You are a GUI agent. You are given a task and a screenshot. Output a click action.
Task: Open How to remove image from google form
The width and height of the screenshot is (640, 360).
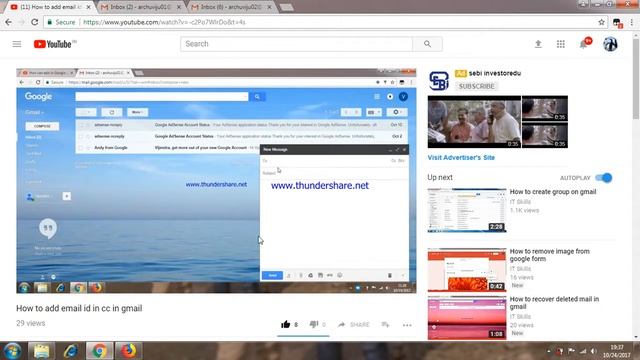tap(549, 255)
